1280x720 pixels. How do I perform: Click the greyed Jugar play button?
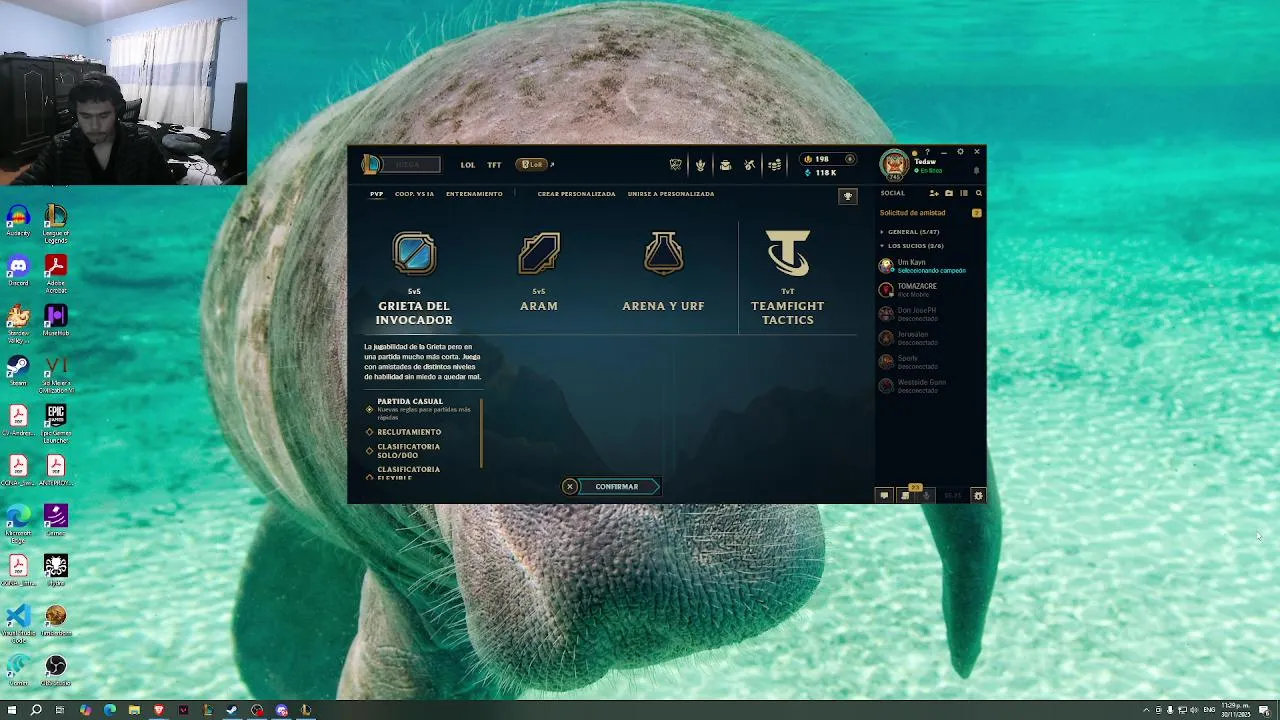point(412,164)
